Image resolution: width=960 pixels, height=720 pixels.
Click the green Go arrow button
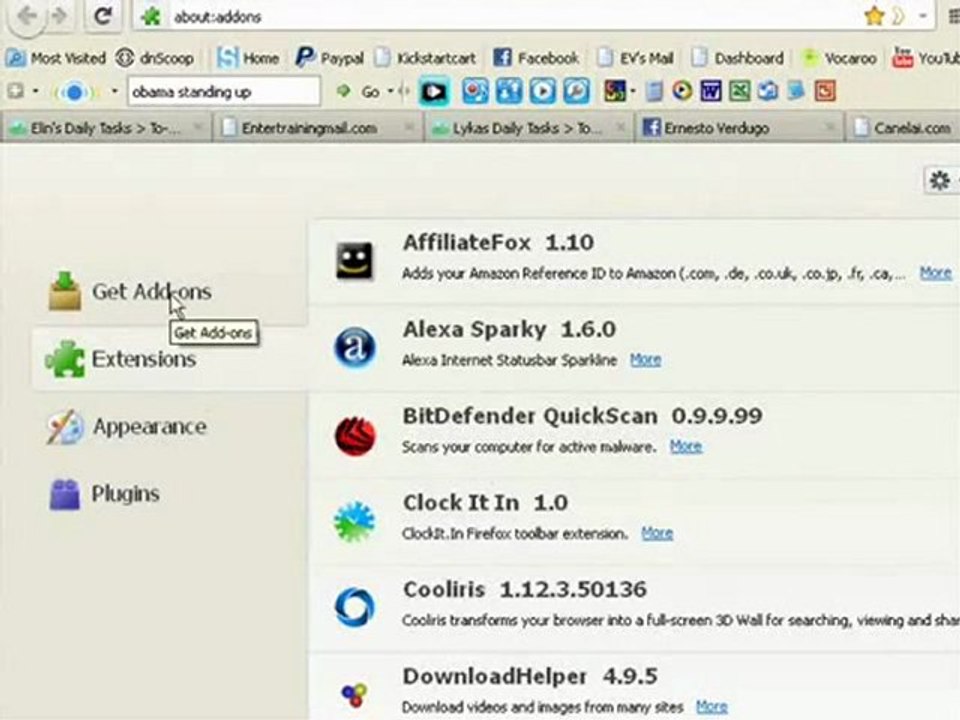click(x=344, y=92)
